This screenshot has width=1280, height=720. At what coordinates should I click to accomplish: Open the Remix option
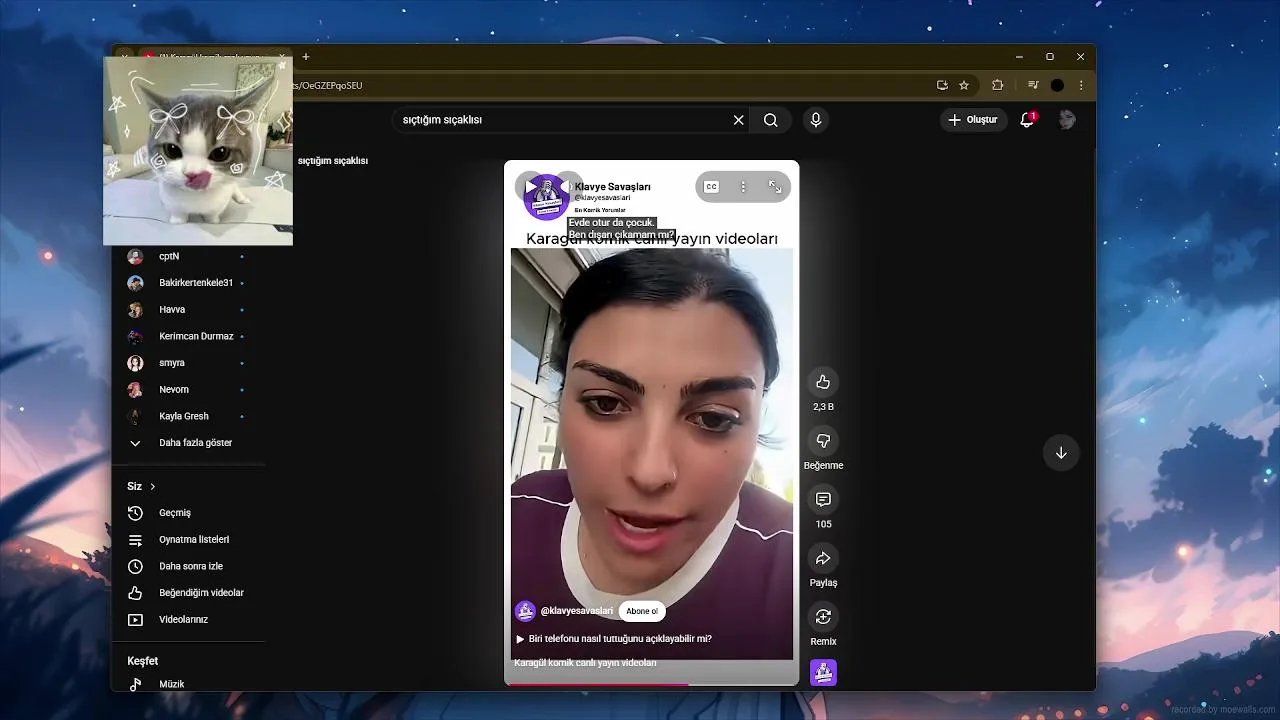[x=823, y=617]
